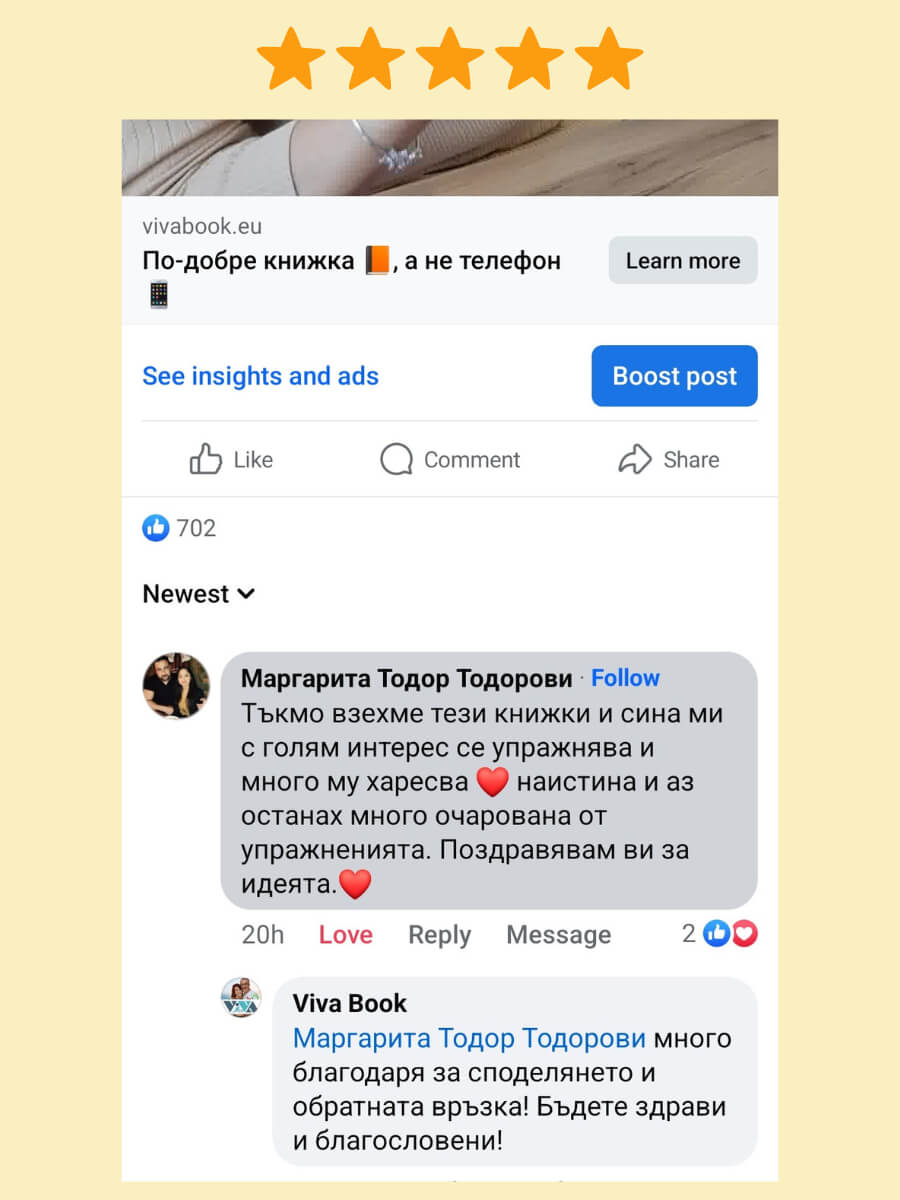Click the heart reaction icon on Маргарита's comment
900x1200 pixels.
pos(745,934)
